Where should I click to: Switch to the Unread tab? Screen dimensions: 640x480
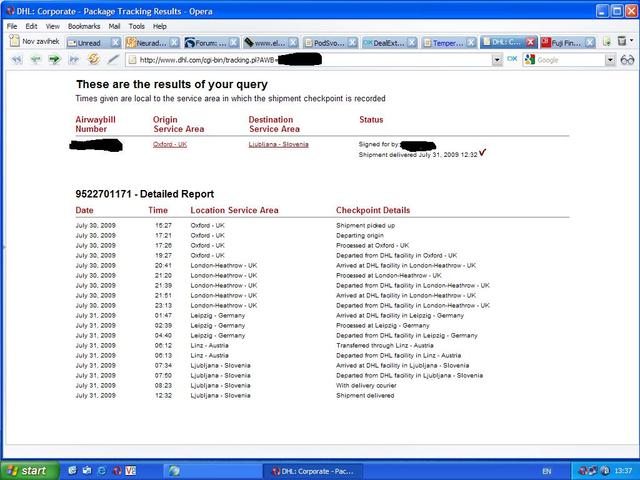[89, 42]
